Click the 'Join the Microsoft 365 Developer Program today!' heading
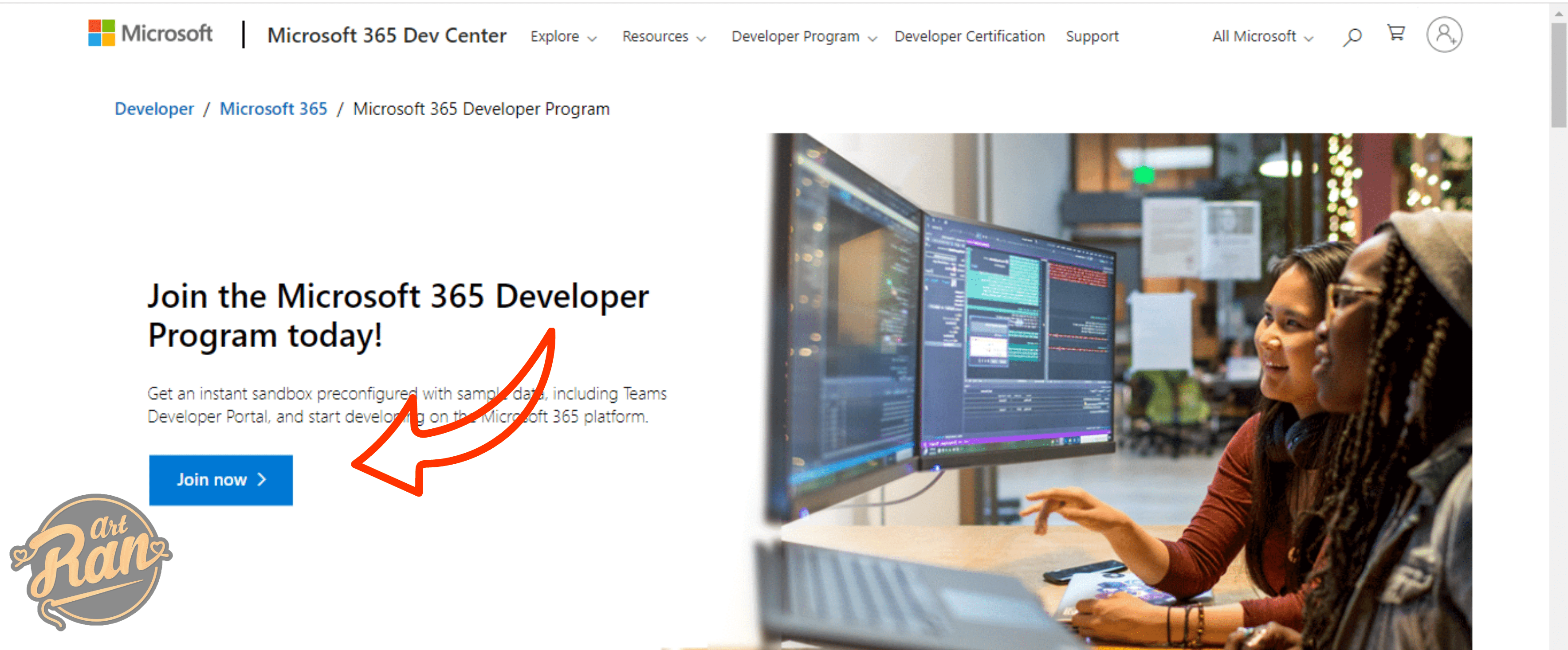Viewport: 1568px width, 650px height. pyautogui.click(x=398, y=315)
